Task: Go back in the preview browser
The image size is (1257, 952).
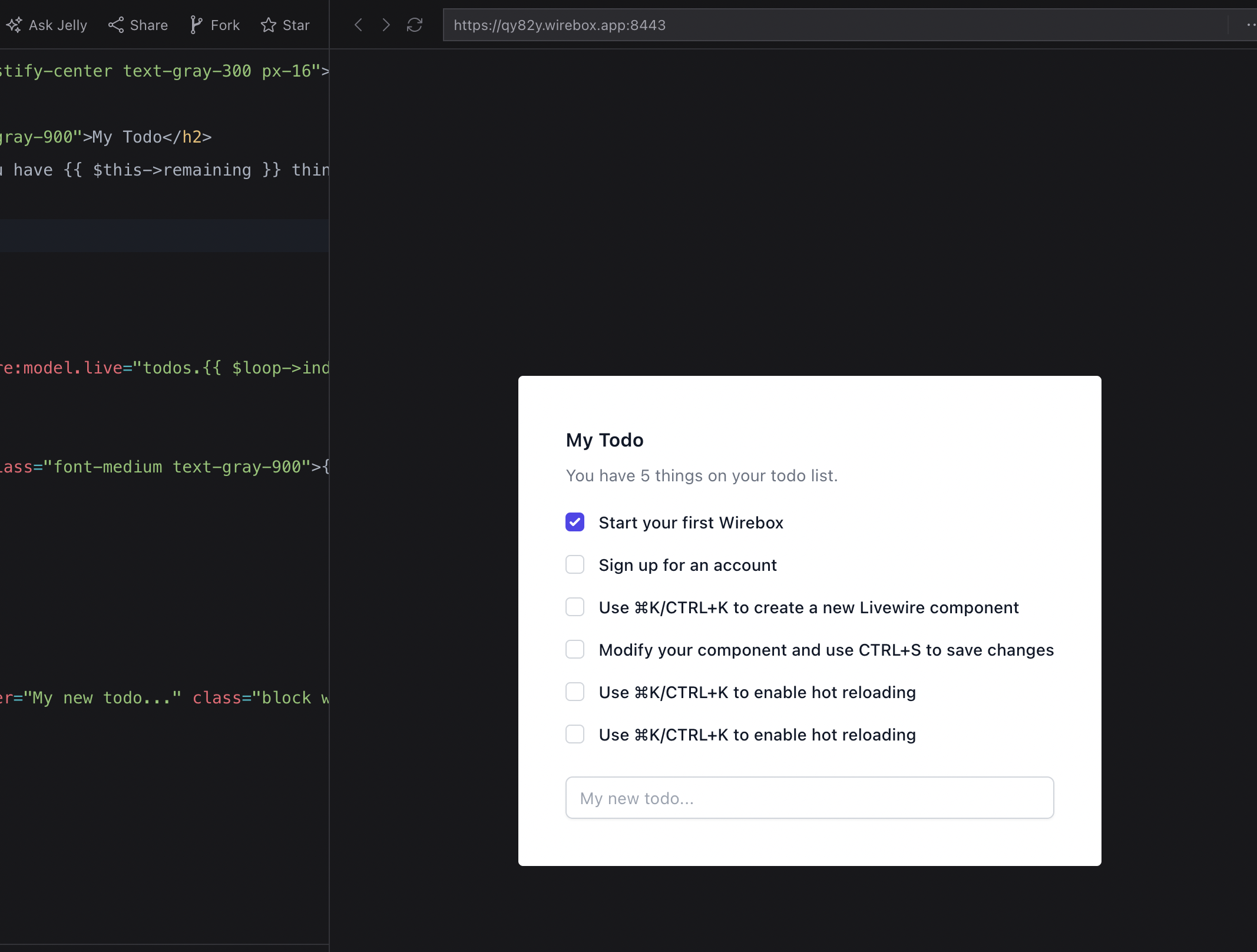Action: (358, 25)
